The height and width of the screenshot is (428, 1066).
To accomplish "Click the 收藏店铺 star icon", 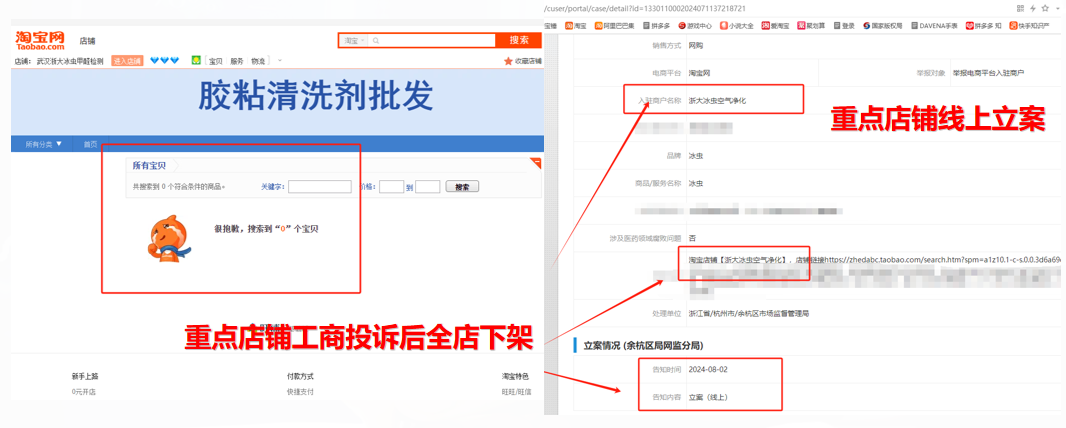I will [508, 61].
